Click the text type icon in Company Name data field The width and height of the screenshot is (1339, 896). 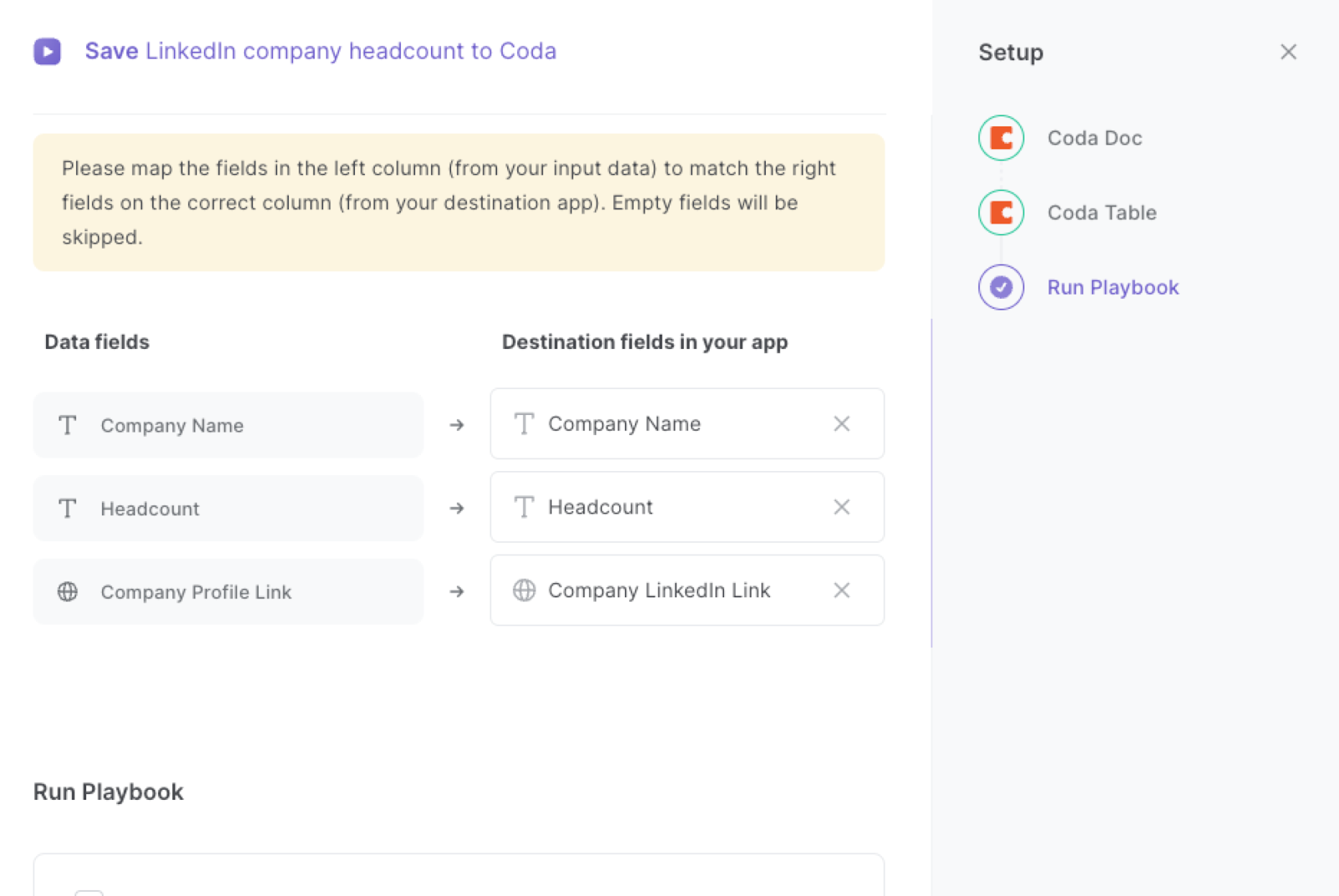(68, 425)
